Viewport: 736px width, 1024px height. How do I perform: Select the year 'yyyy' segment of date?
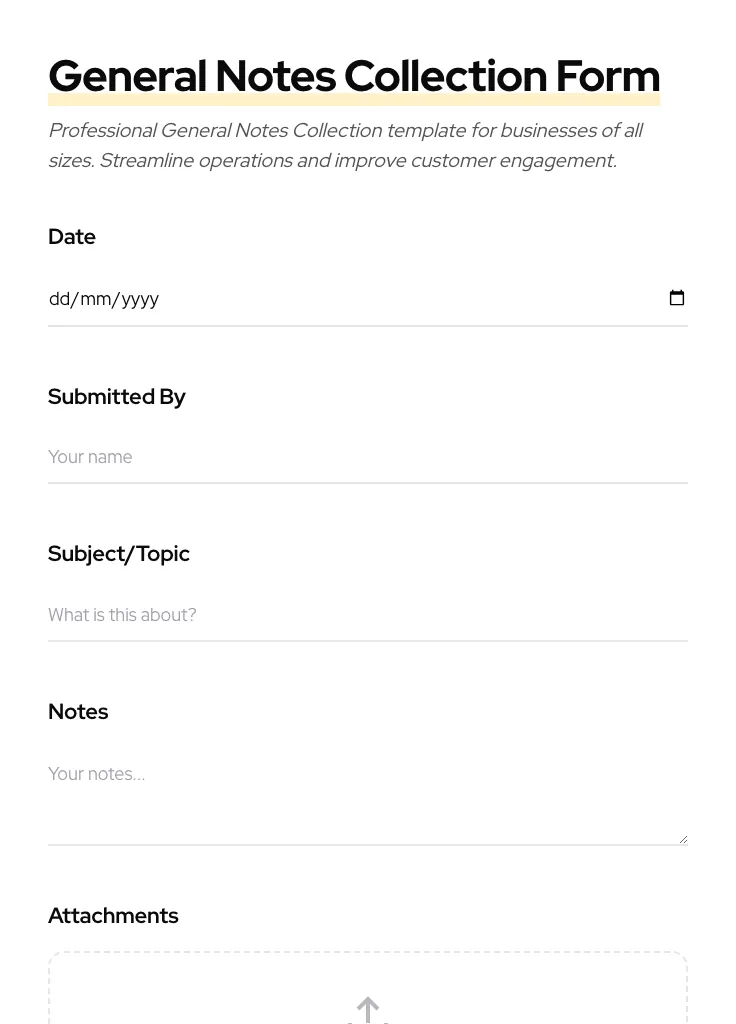click(140, 299)
